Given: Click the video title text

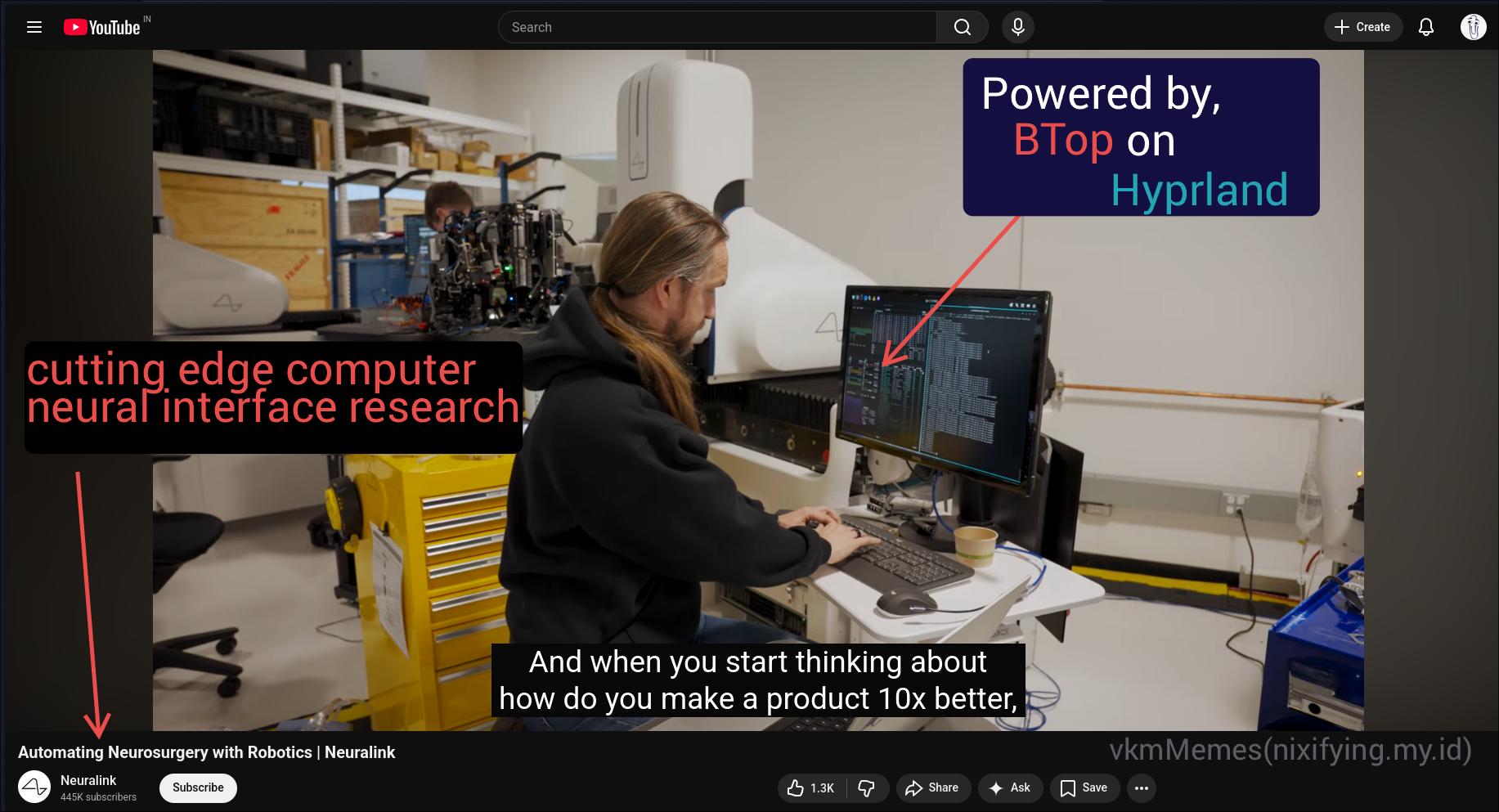Looking at the screenshot, I should click(x=206, y=752).
